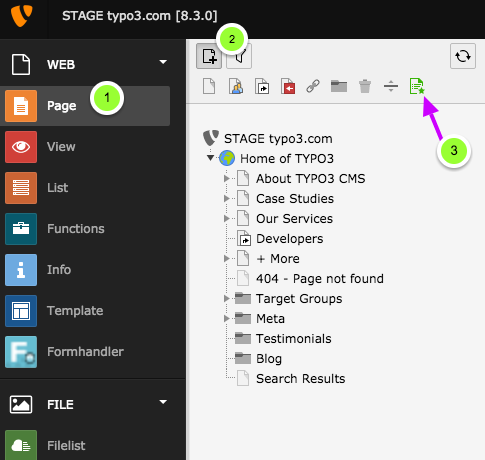Viewport: 485px width, 460px height.
Task: Select the shortcut page type icon
Action: pyautogui.click(x=262, y=86)
